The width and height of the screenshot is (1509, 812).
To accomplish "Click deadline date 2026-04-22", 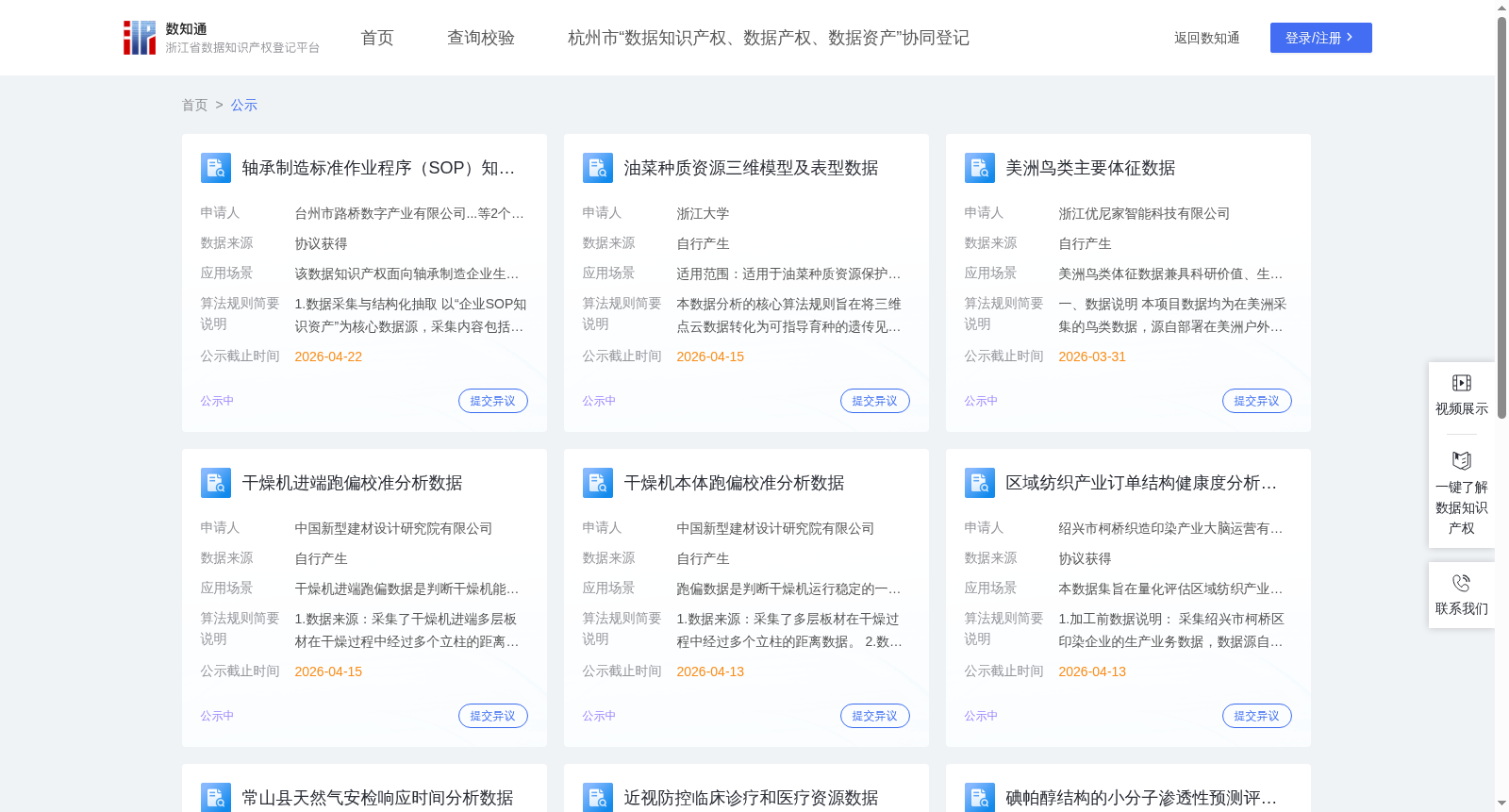I will click(328, 356).
